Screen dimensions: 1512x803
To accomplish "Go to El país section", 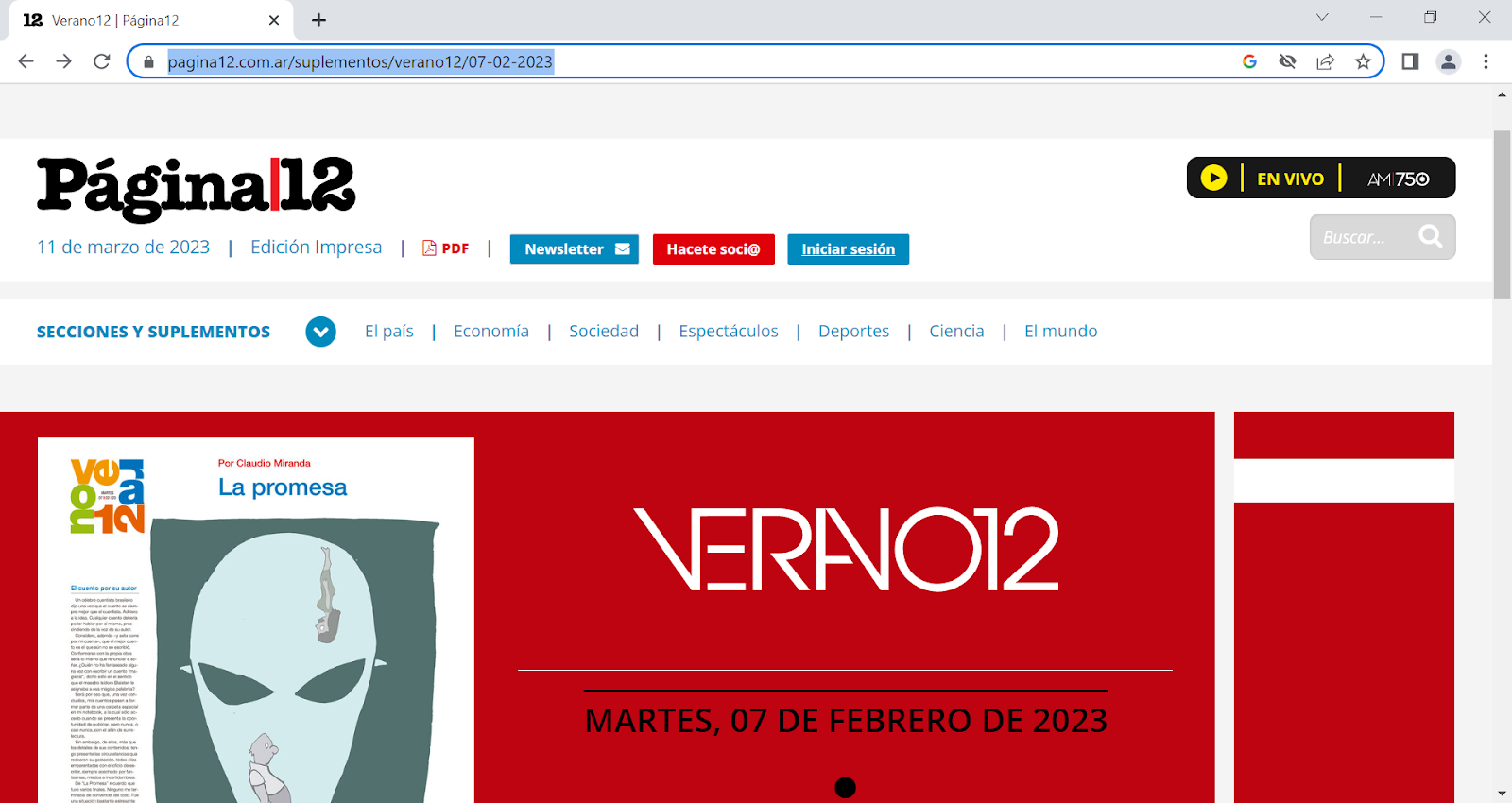I will point(389,332).
